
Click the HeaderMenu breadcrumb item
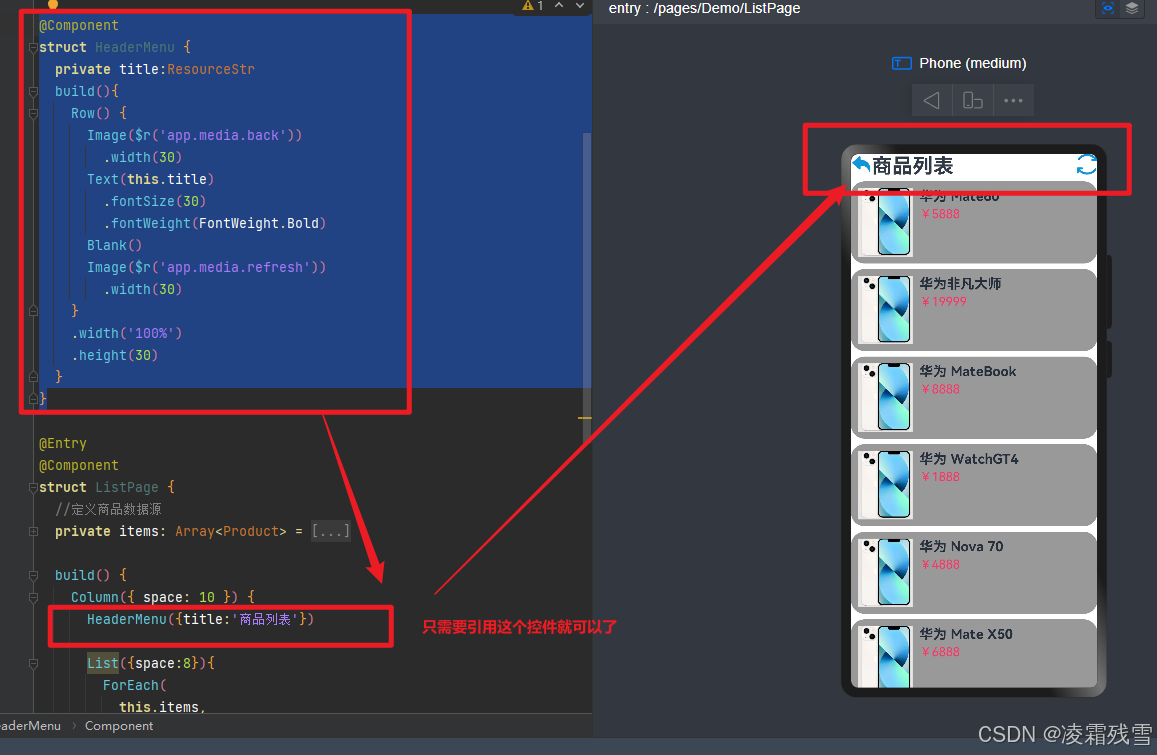[x=30, y=726]
